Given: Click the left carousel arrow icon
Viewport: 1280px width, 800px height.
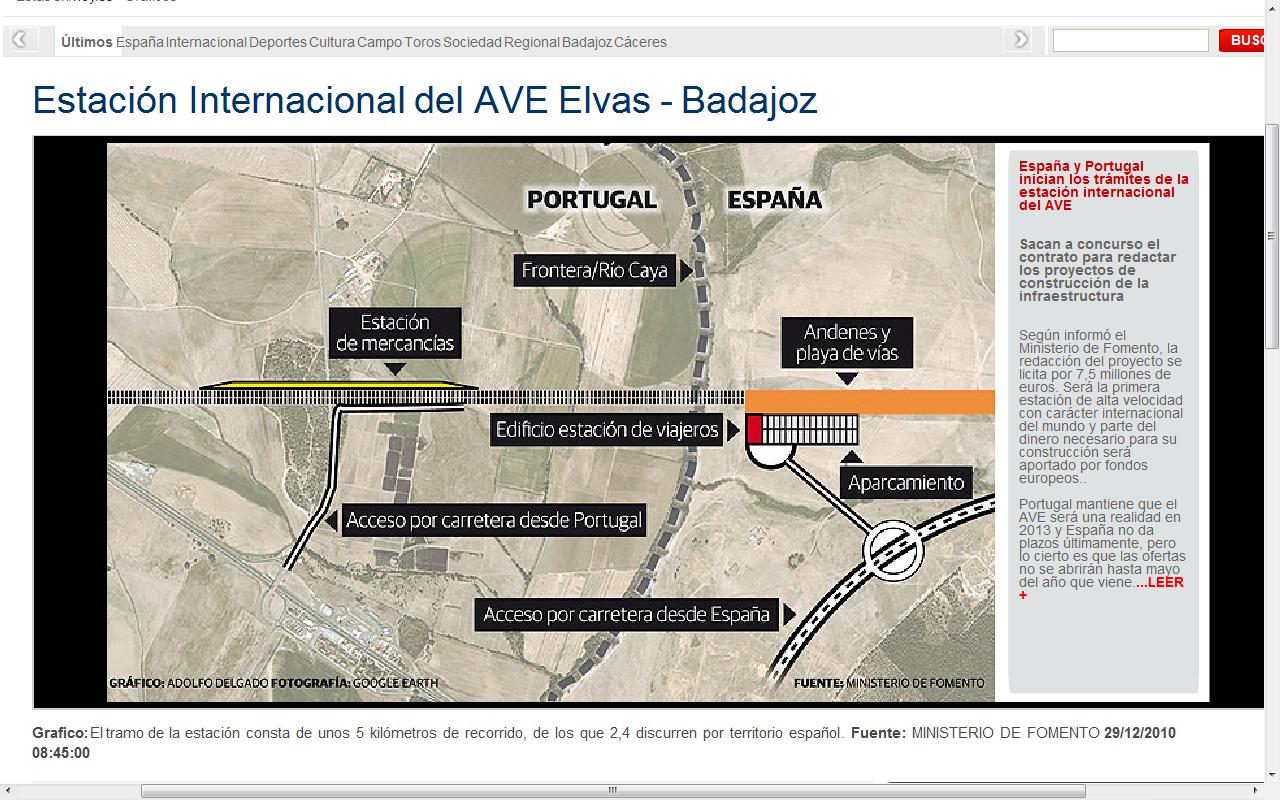Looking at the screenshot, I should tap(18, 39).
